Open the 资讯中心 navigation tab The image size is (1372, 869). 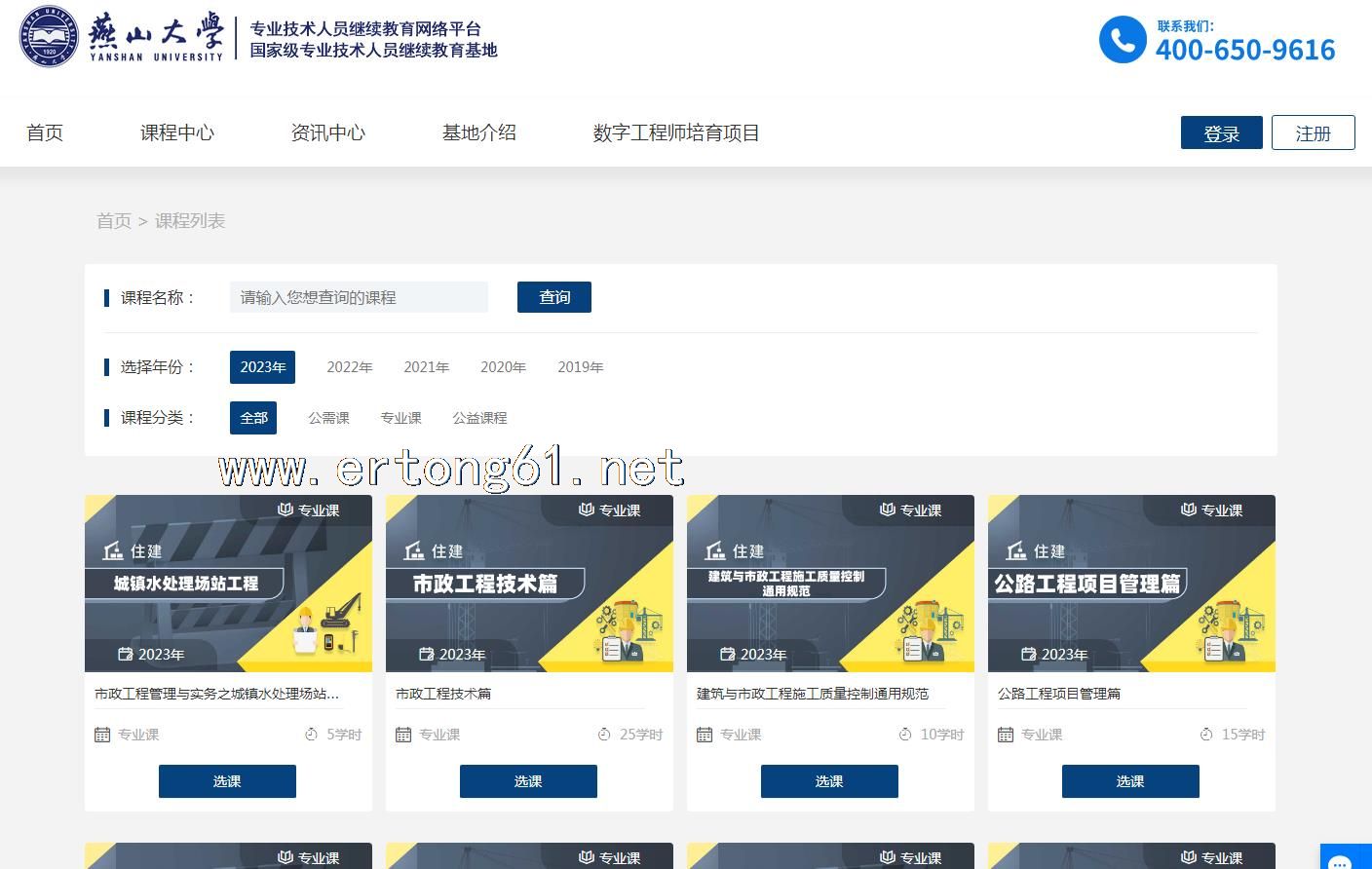click(327, 132)
